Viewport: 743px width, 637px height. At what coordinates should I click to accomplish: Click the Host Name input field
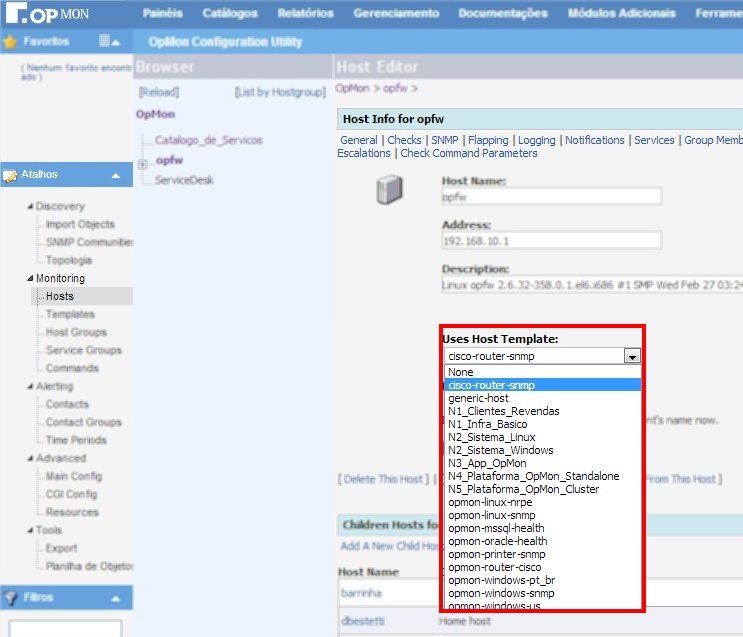(551, 198)
